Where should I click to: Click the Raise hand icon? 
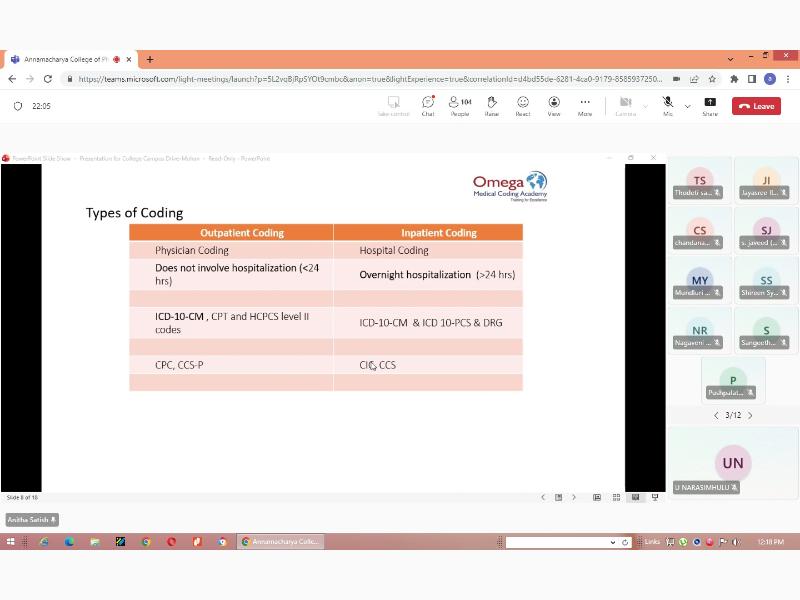(x=492, y=105)
